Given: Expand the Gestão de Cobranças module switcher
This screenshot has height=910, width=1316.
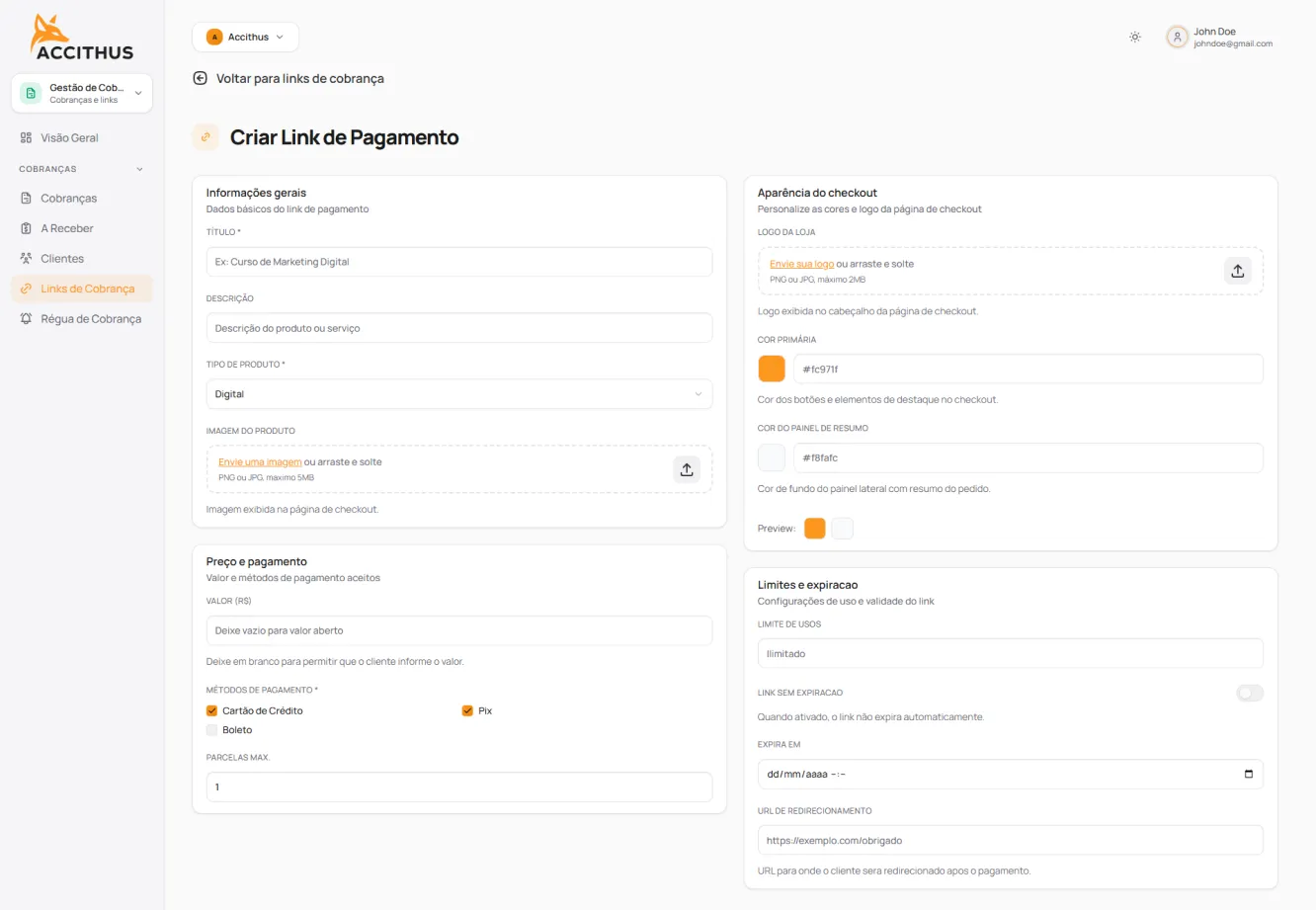Looking at the screenshot, I should [82, 93].
